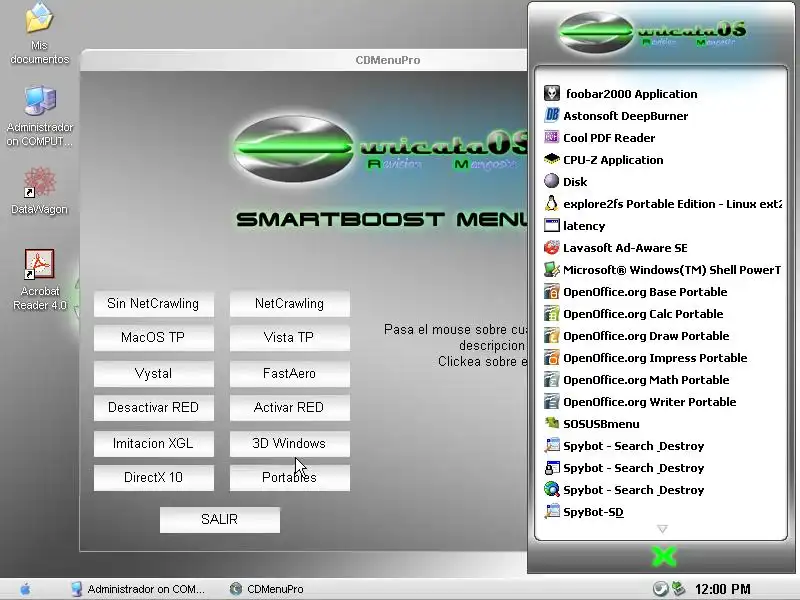Open the SpyBot-SD icon entry
This screenshot has height=600, width=800.
pyautogui.click(x=552, y=511)
